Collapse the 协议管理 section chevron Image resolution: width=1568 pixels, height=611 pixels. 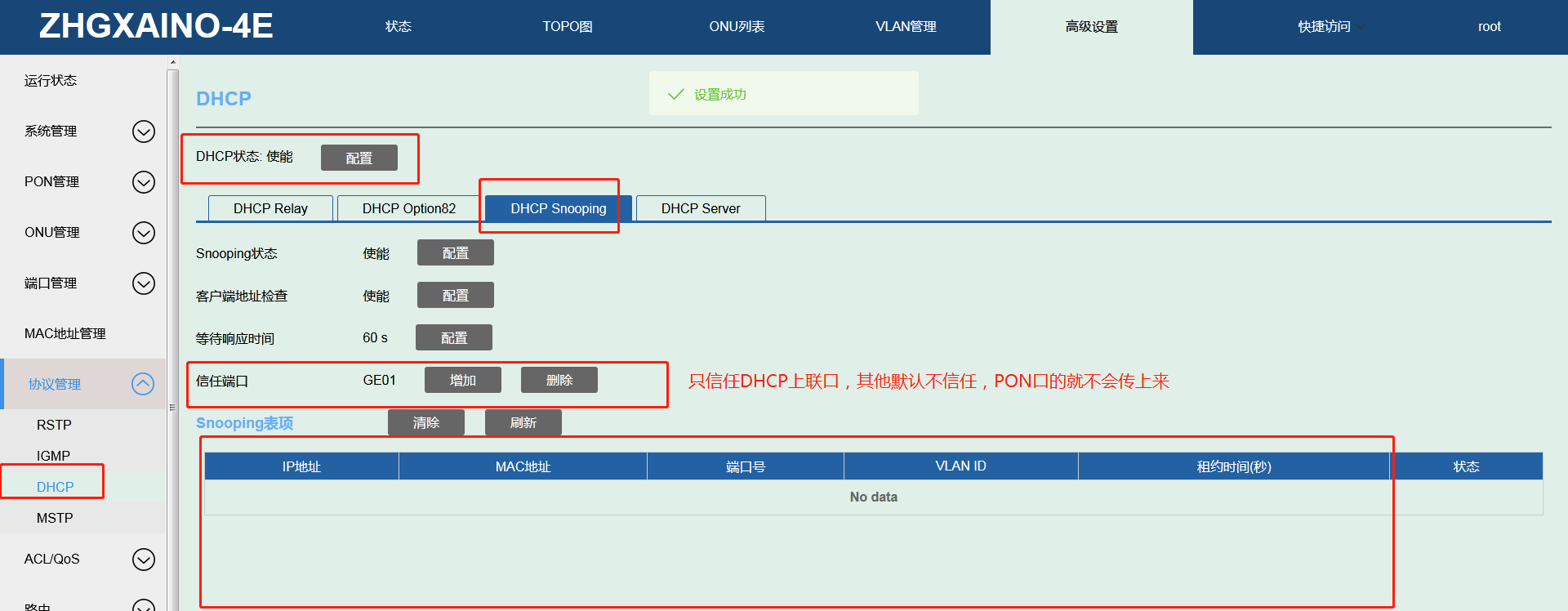[x=143, y=384]
